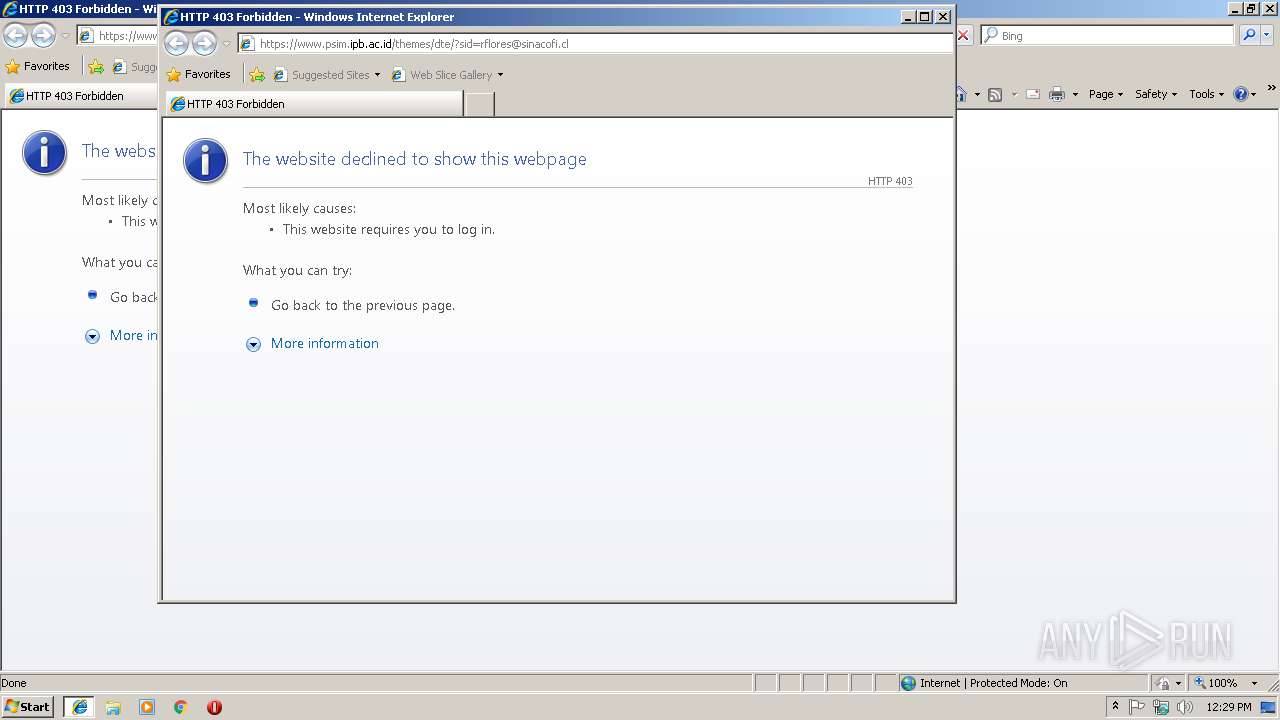1280x720 pixels.
Task: Click the 100% zoom level button
Action: coord(1215,683)
